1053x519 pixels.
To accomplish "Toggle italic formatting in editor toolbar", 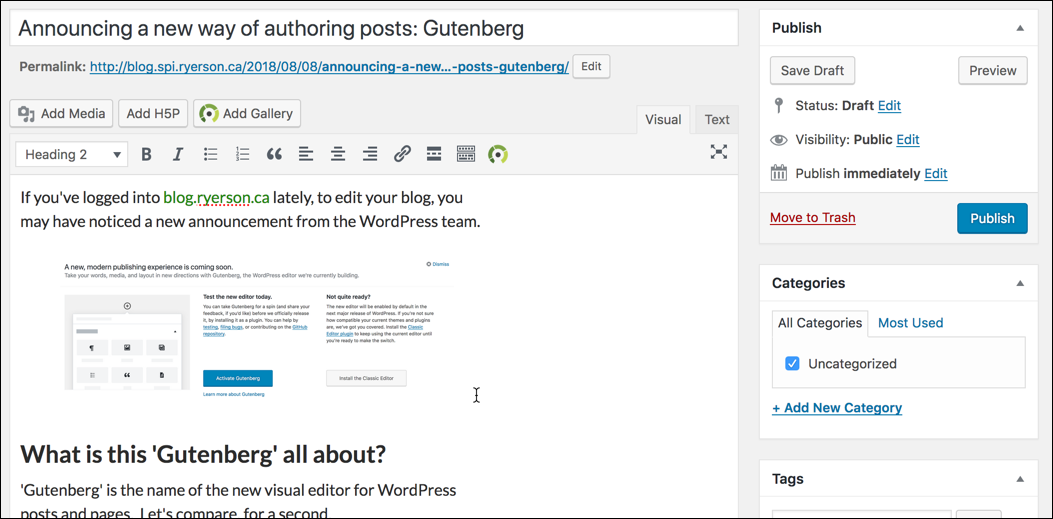I will [178, 154].
